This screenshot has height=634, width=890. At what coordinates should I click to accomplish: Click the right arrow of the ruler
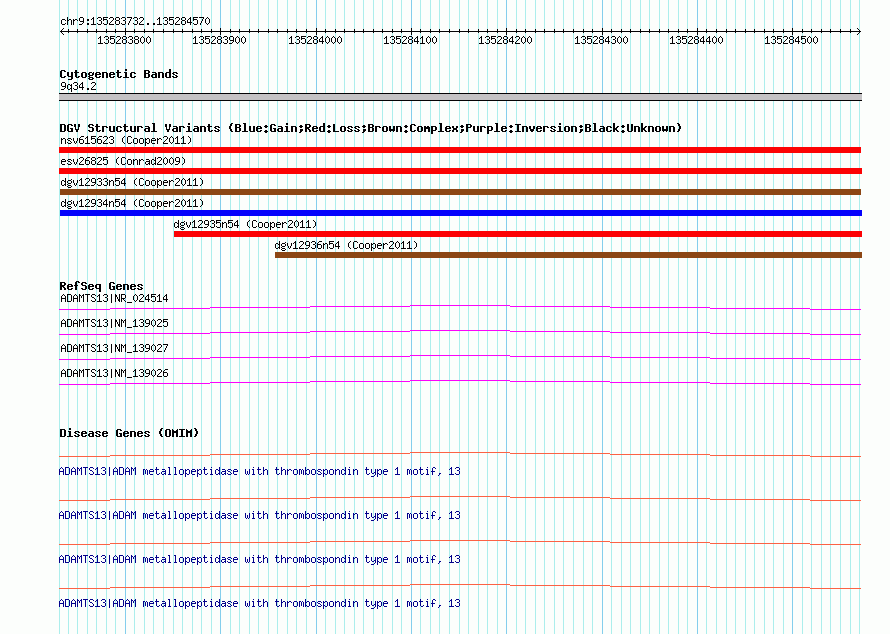pos(858,31)
